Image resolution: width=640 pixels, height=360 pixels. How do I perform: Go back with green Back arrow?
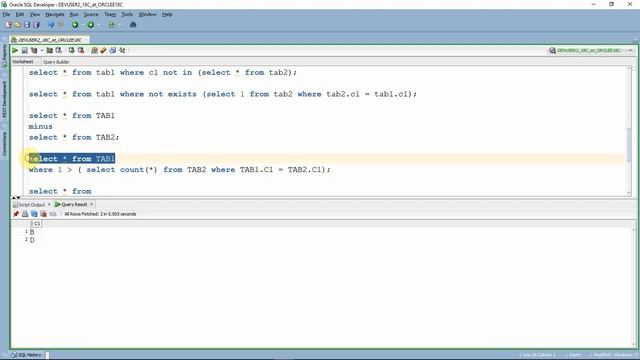coord(75,25)
